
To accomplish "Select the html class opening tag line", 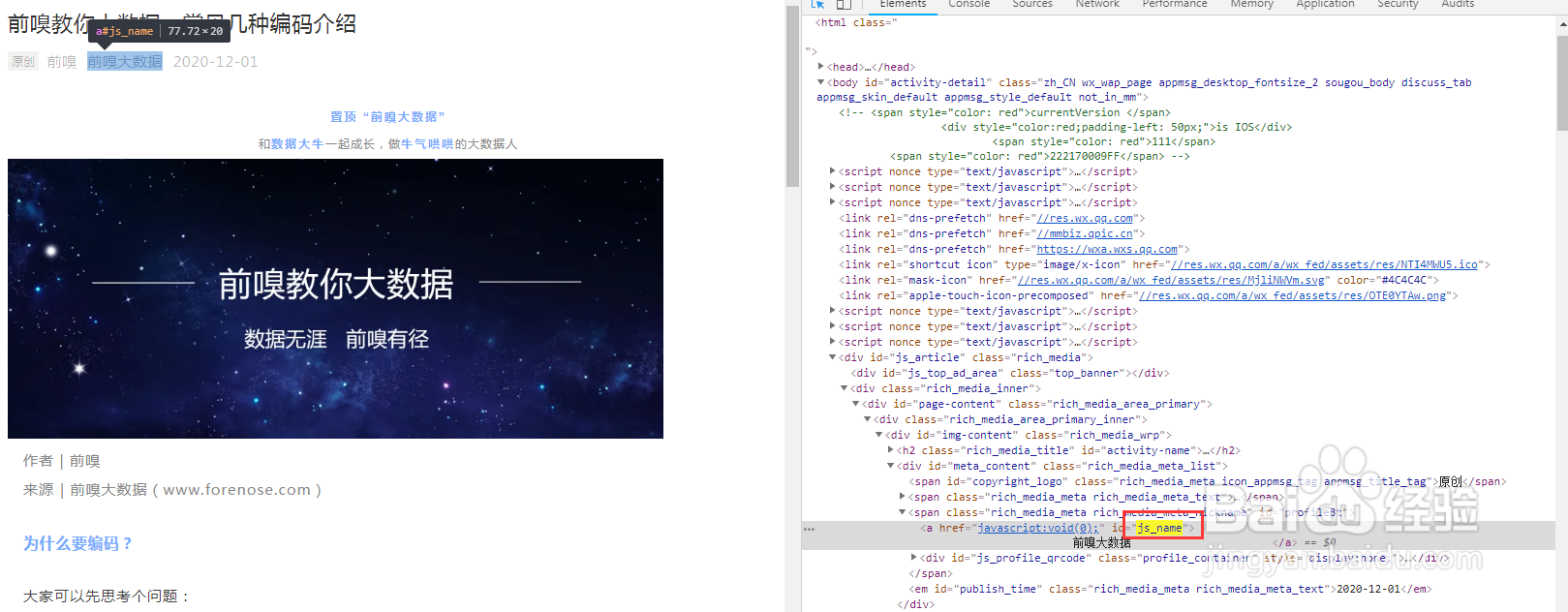I will tap(856, 22).
